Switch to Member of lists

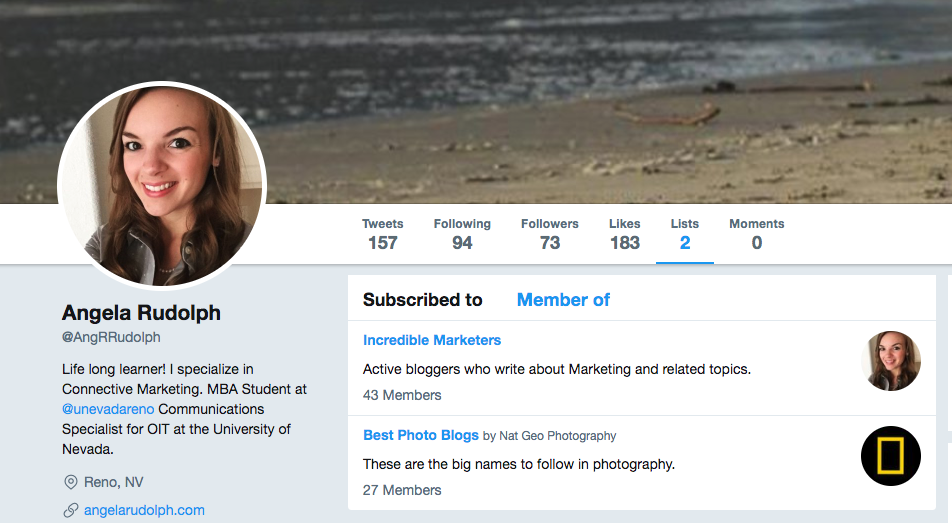click(563, 300)
